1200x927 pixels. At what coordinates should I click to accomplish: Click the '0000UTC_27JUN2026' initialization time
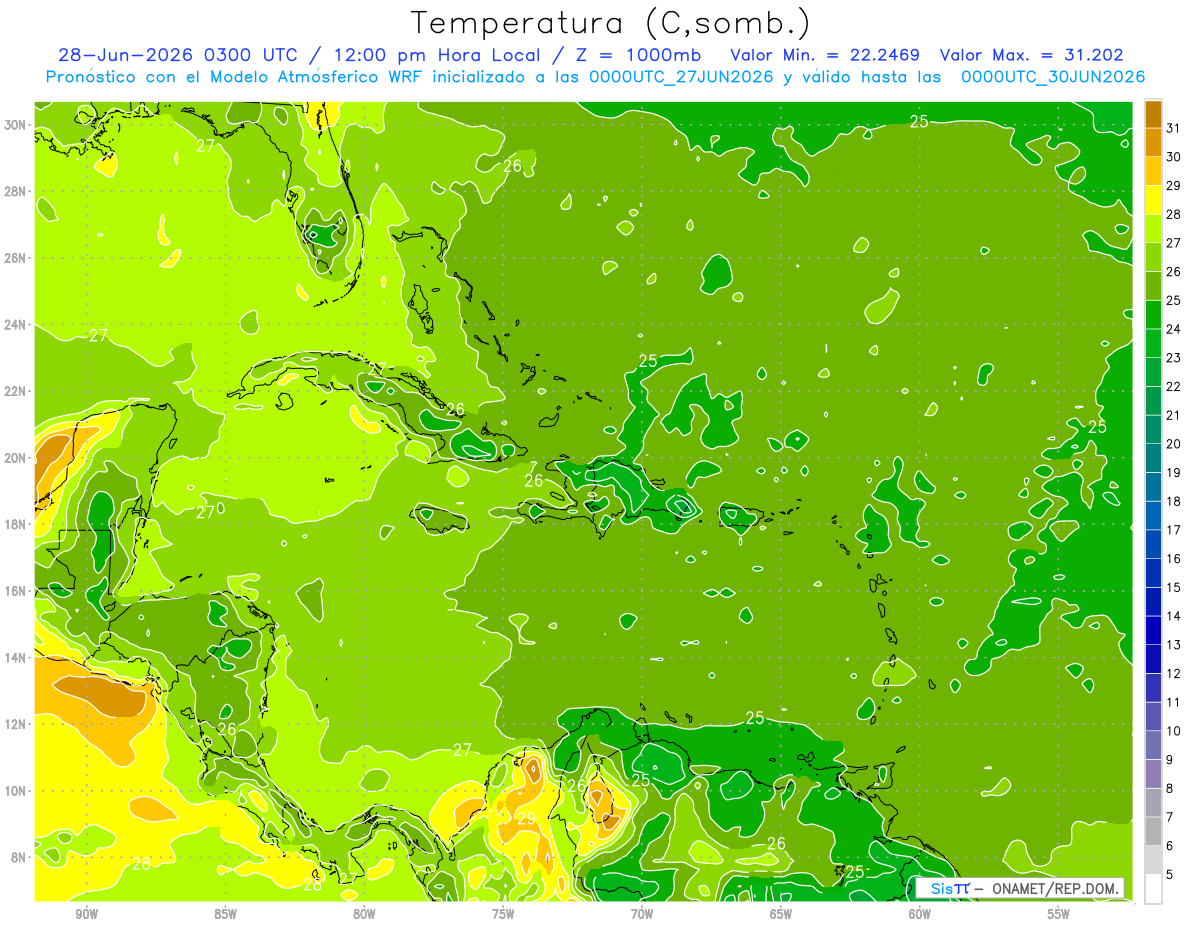pos(681,77)
